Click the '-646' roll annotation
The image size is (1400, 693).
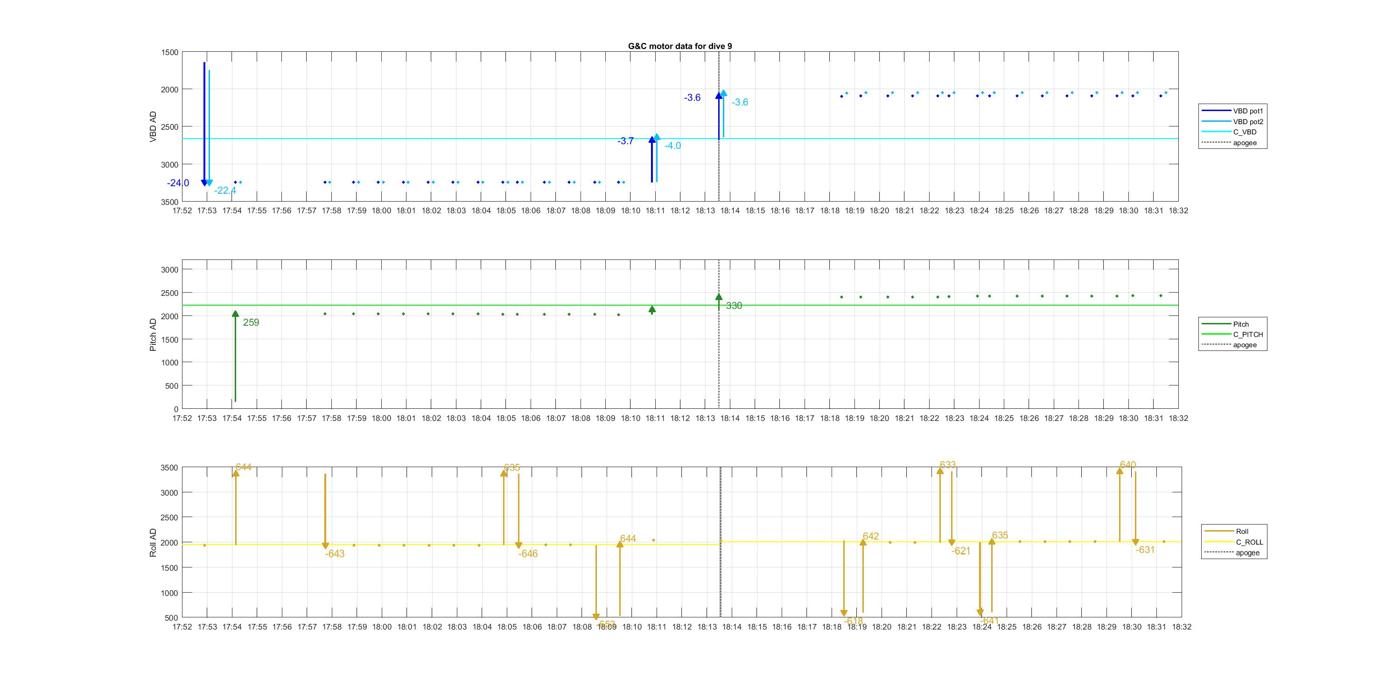tap(528, 554)
